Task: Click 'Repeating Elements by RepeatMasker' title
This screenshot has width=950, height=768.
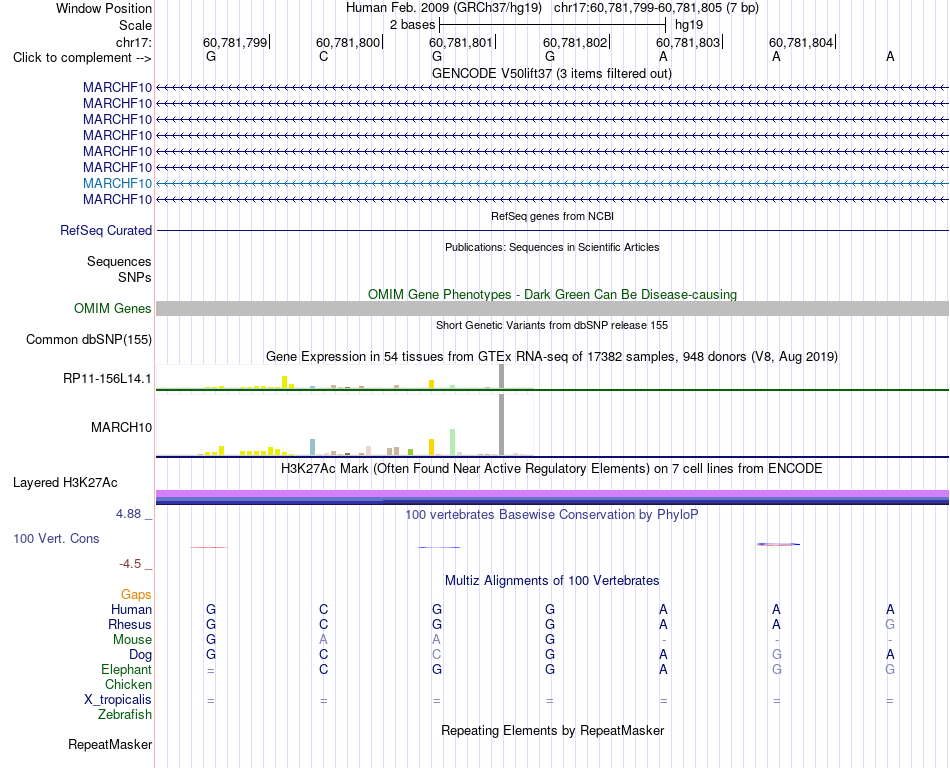Action: 553,730
